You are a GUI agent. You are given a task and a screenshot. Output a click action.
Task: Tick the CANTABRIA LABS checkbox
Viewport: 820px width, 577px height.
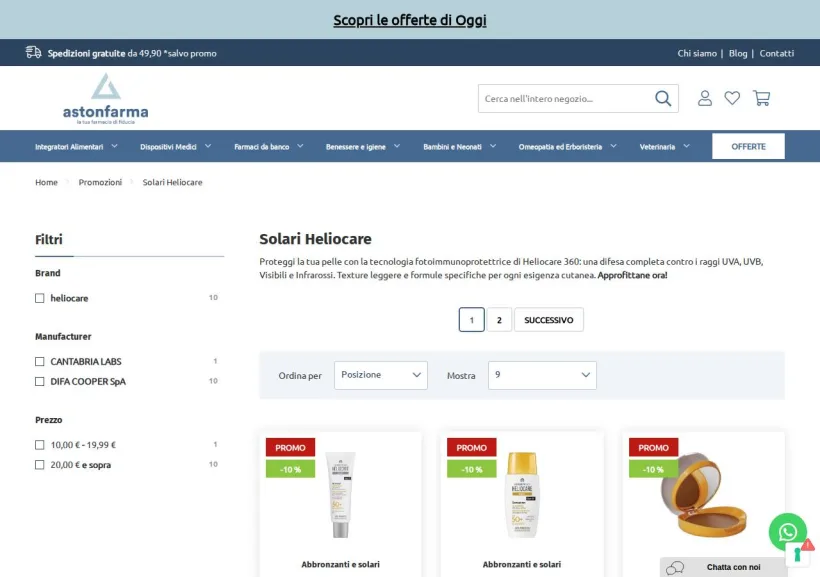click(x=40, y=361)
